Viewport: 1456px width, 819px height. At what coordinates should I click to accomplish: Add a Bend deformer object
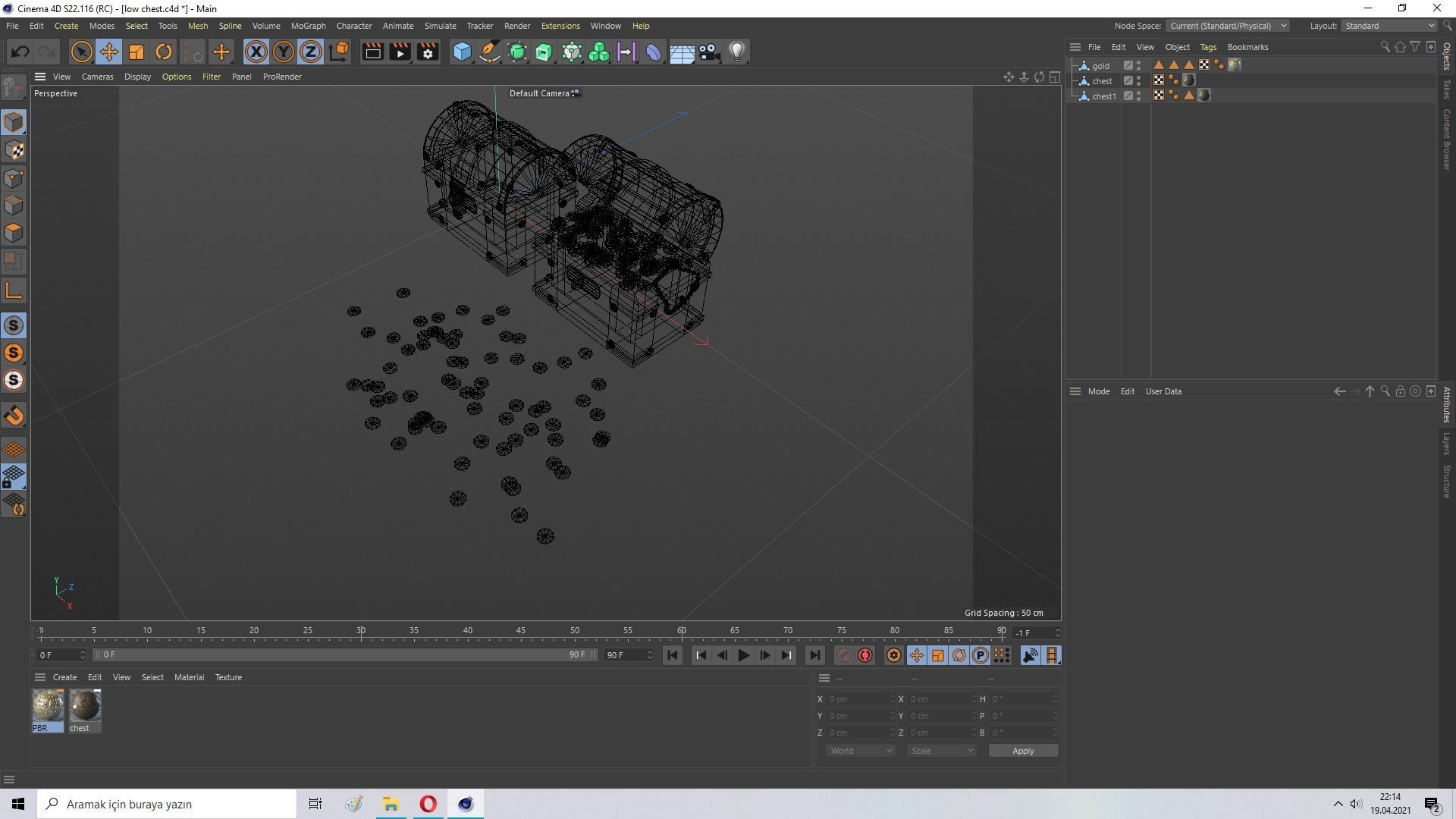pos(654,52)
